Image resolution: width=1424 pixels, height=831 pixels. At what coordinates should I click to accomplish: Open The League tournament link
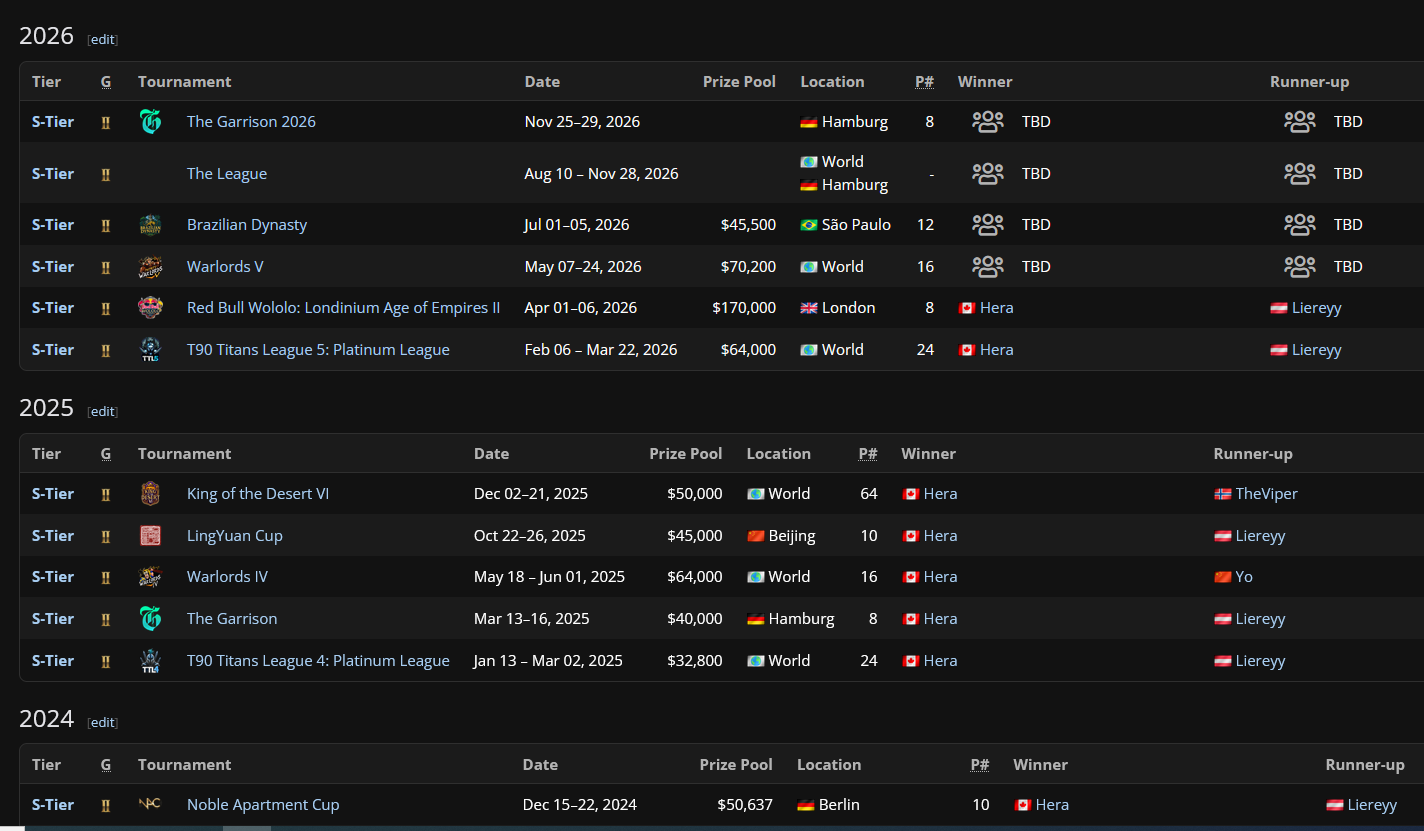pos(227,174)
